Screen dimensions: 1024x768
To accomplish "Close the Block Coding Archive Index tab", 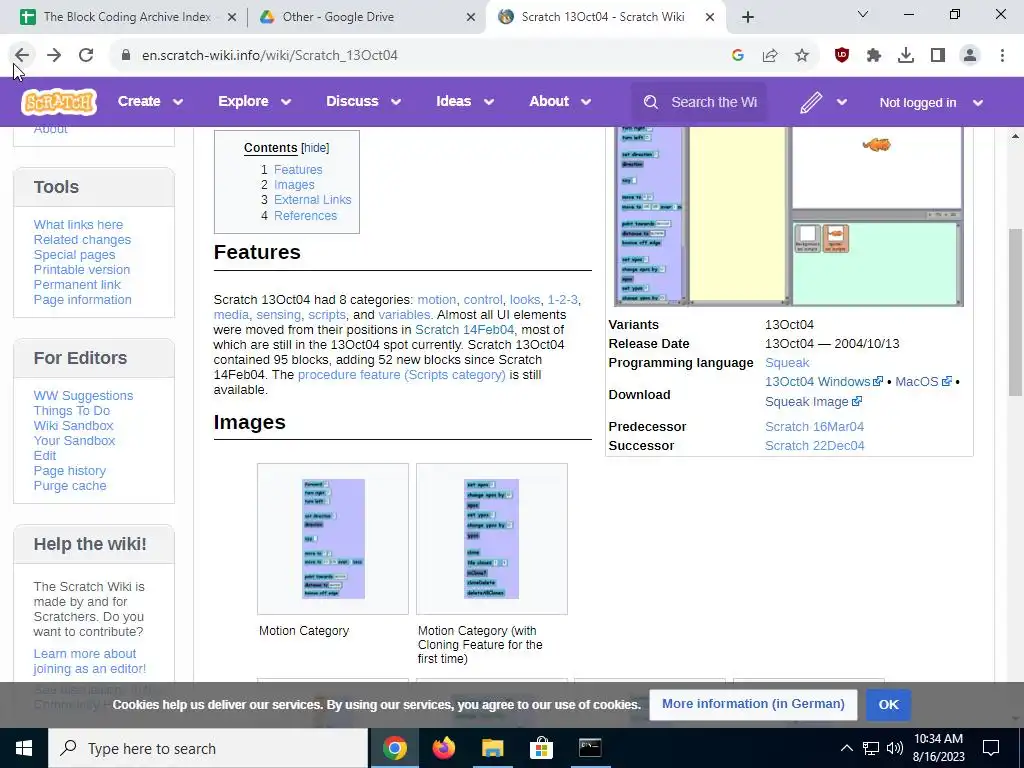I will pyautogui.click(x=232, y=17).
